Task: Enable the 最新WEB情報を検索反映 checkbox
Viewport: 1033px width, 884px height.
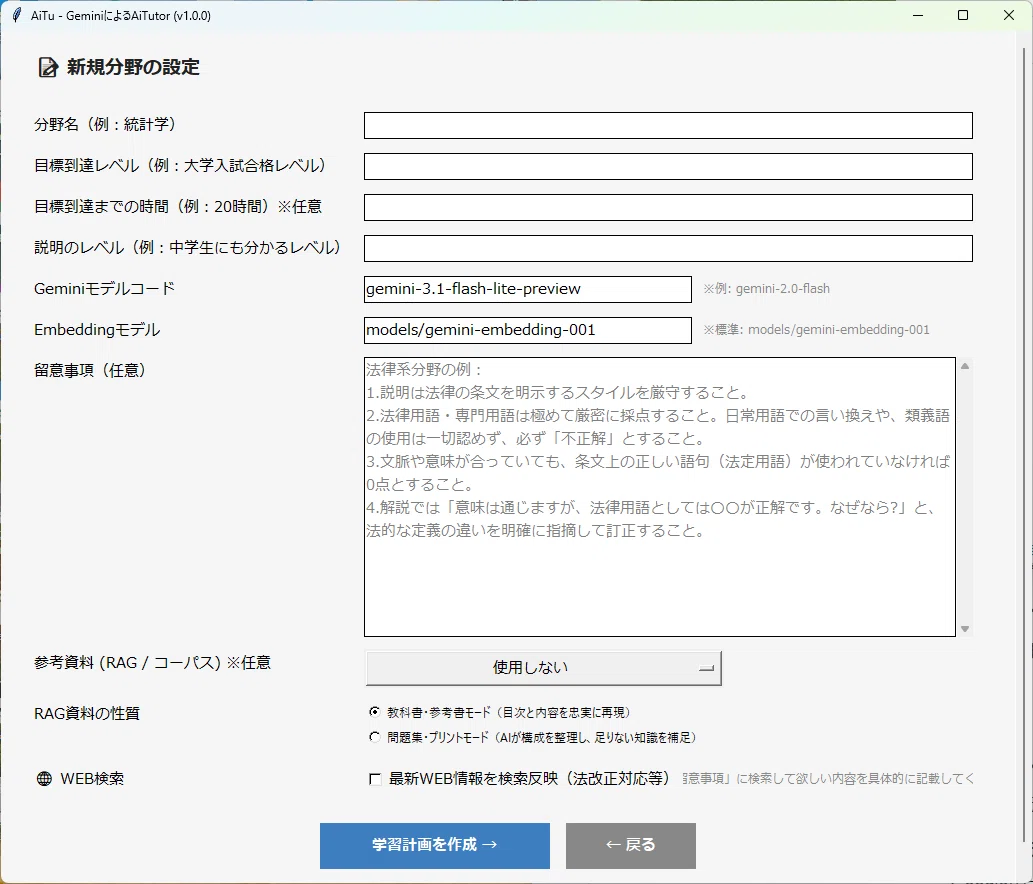Action: (x=375, y=779)
